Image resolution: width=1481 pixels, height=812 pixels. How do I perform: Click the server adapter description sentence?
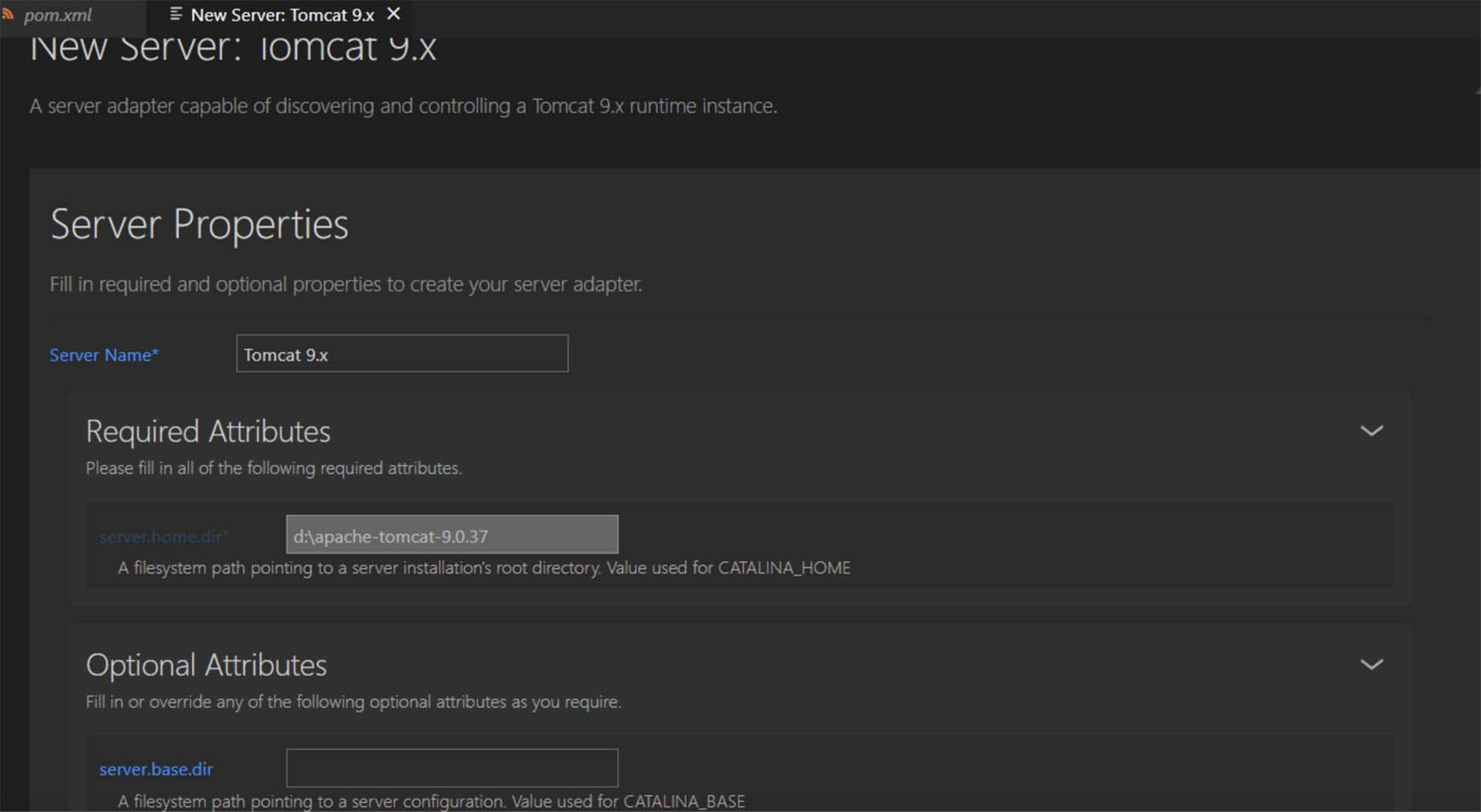404,106
